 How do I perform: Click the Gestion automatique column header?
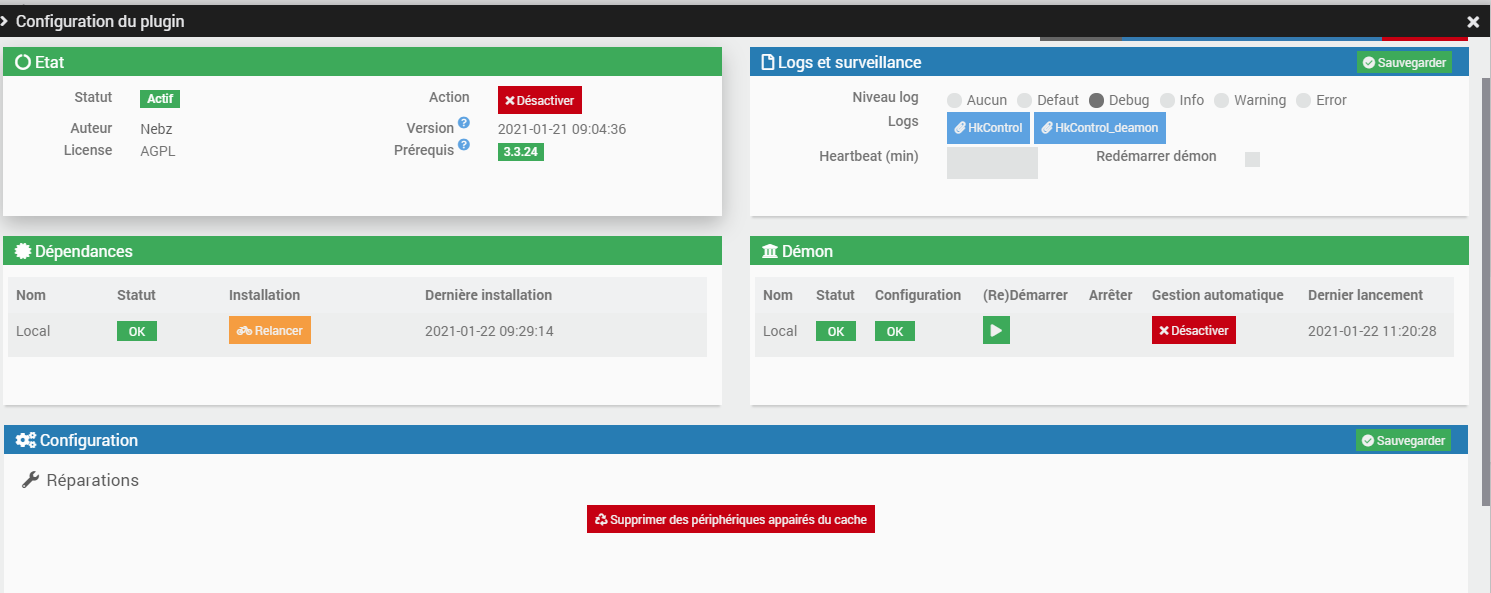(1217, 295)
